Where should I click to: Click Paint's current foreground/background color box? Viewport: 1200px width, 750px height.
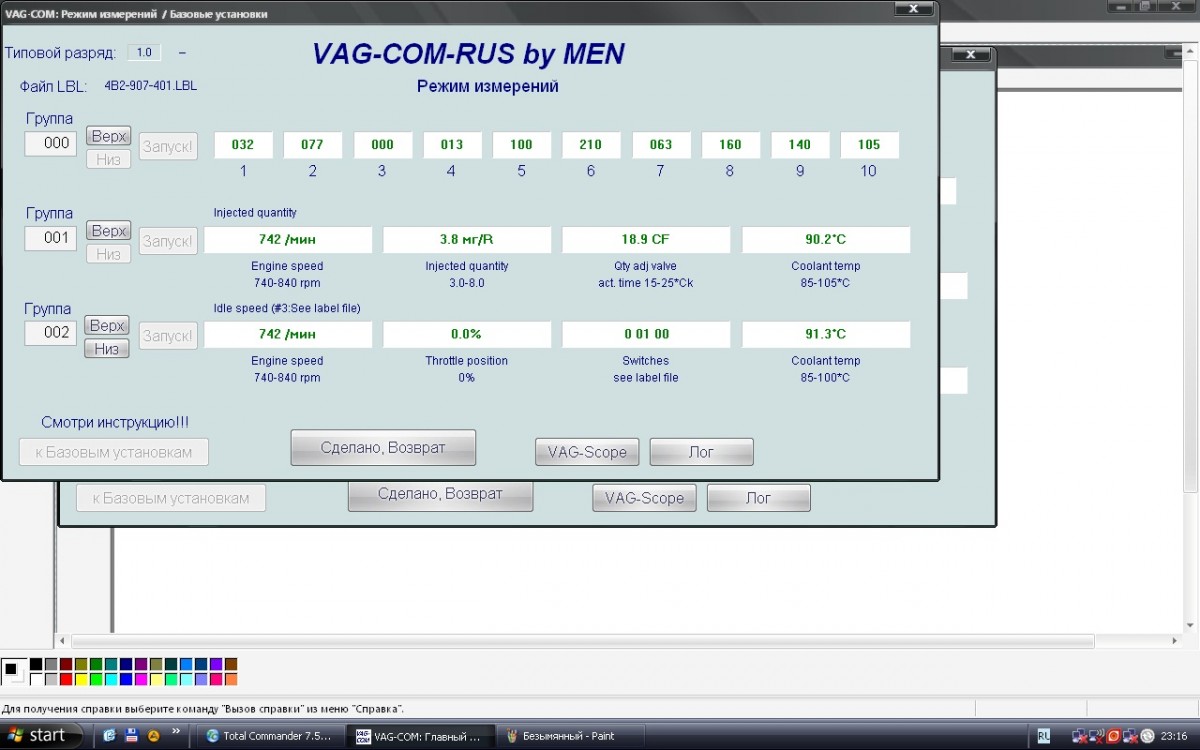[14, 672]
